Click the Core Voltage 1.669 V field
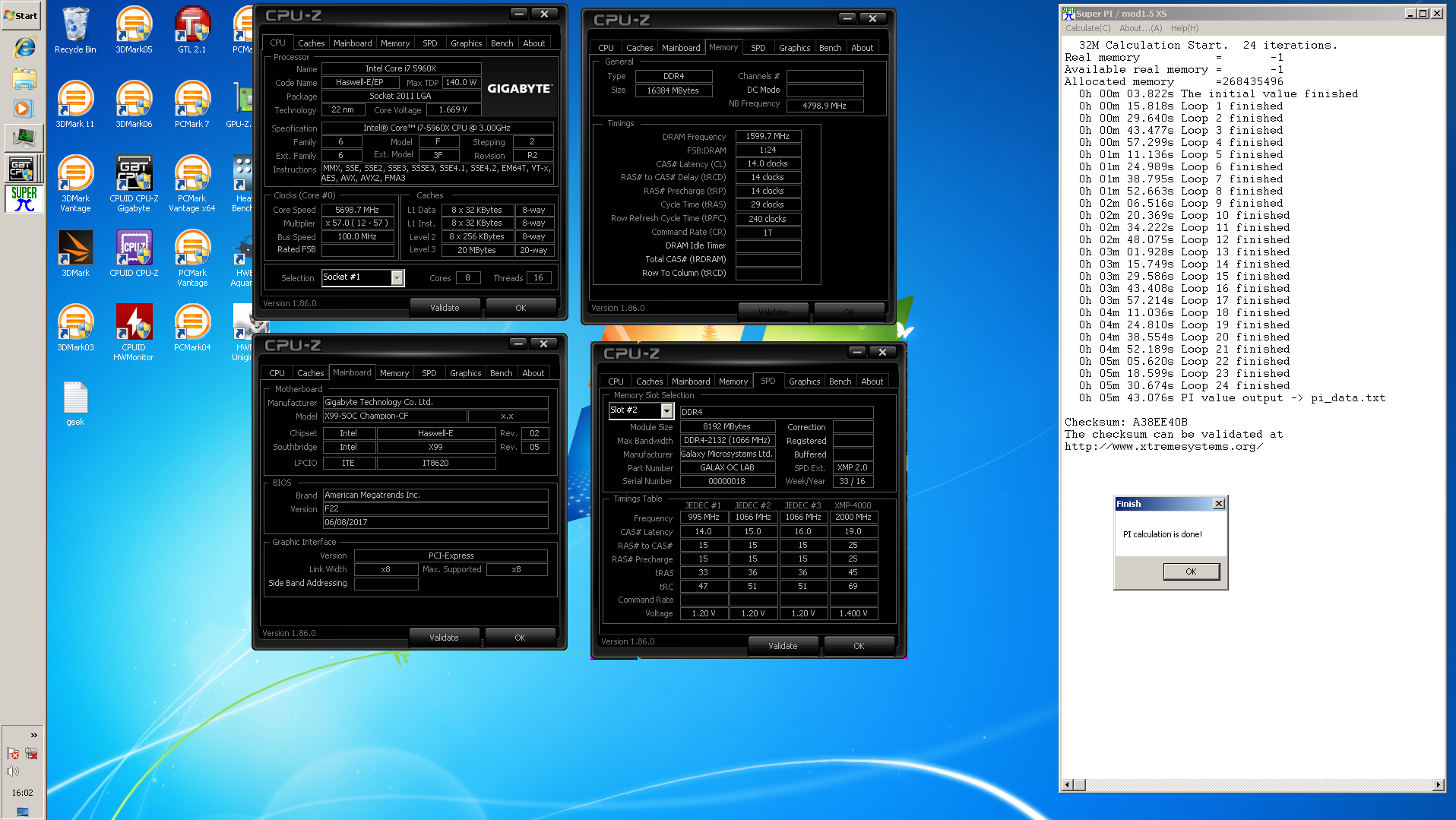The width and height of the screenshot is (1456, 820). click(x=453, y=109)
